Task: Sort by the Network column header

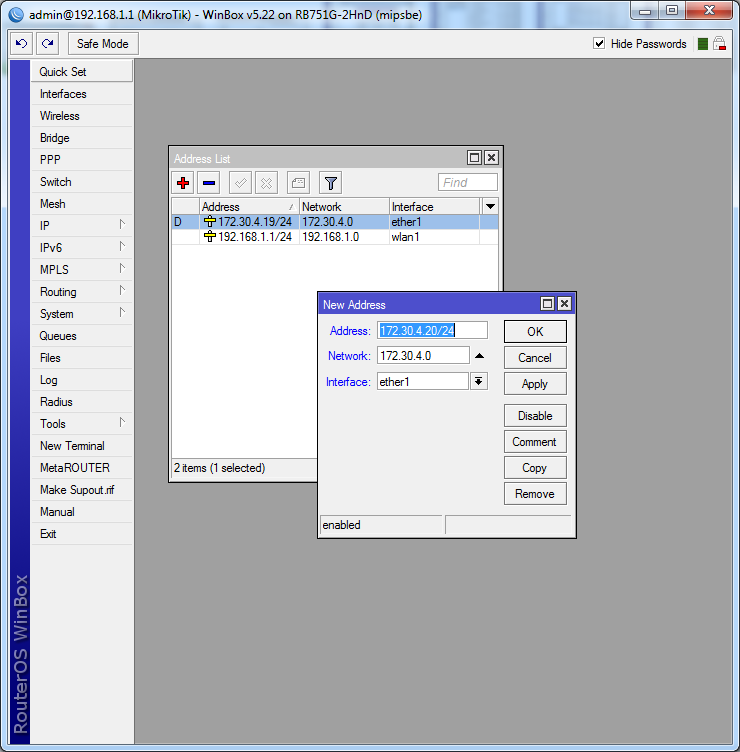Action: [344, 207]
